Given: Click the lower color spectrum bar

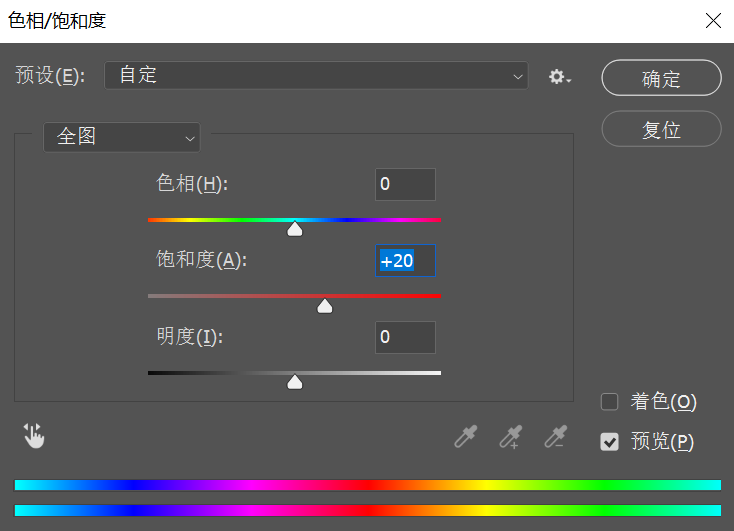Looking at the screenshot, I should click(x=367, y=510).
